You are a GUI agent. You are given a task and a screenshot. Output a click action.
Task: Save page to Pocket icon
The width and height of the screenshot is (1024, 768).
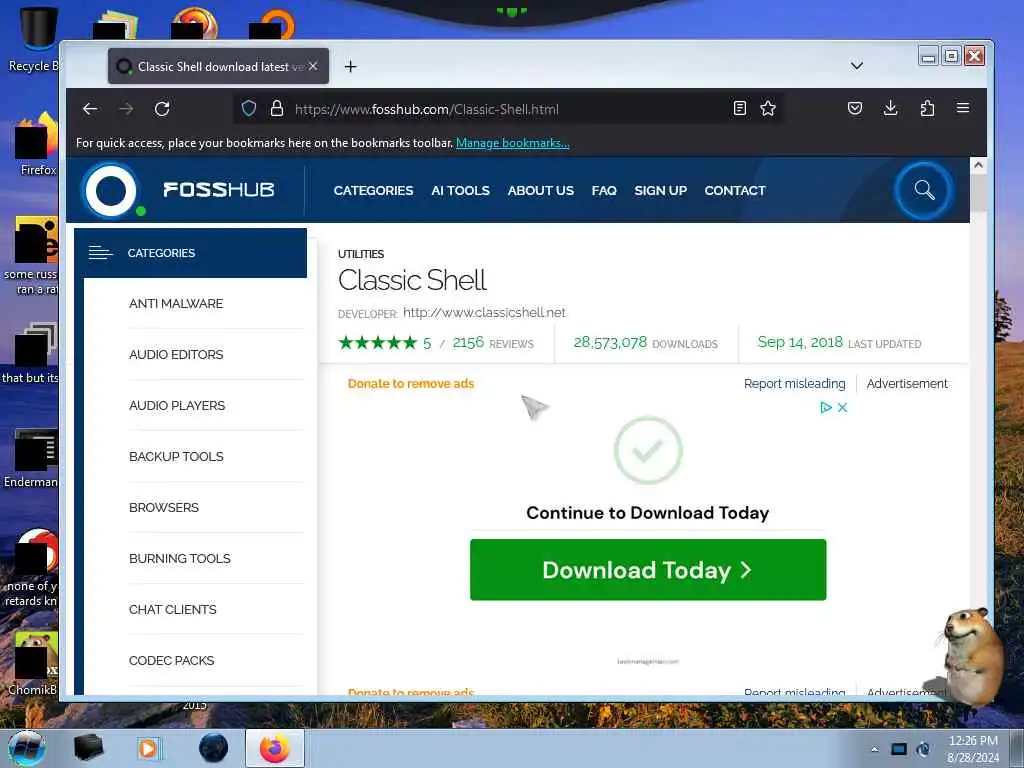tap(855, 108)
